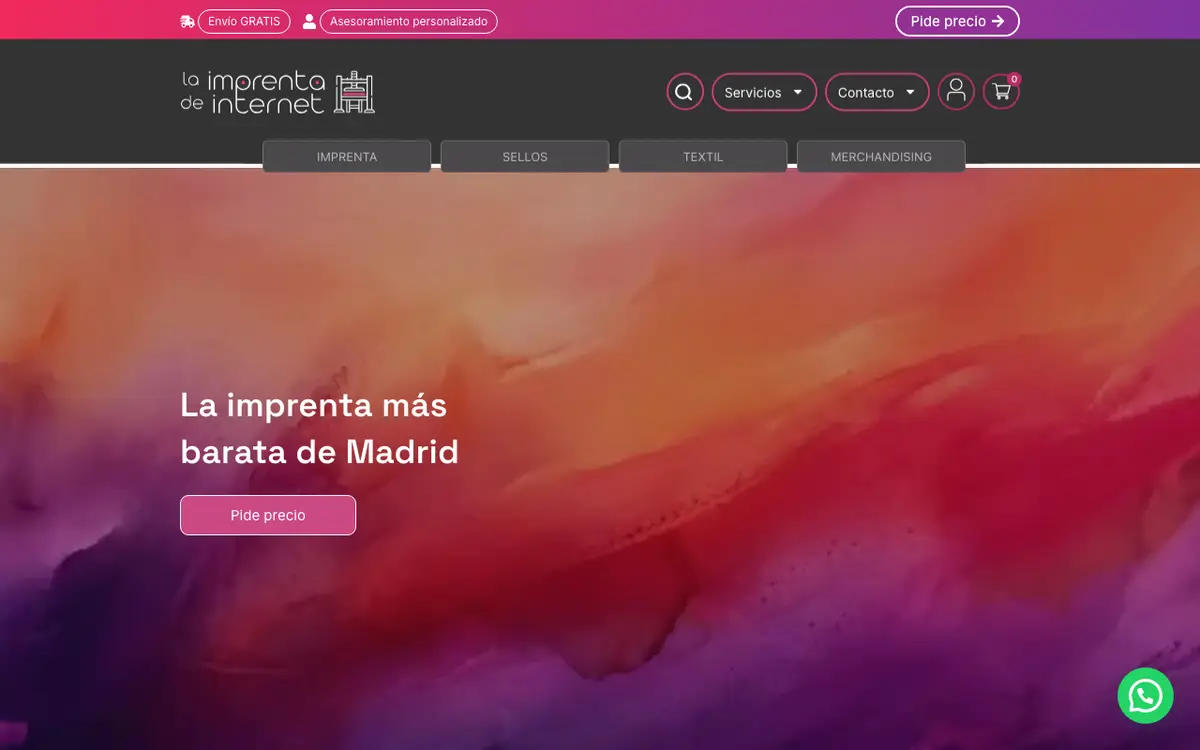Click La Imprenta de Internet logo
This screenshot has width=1200, height=750.
pos(278,92)
